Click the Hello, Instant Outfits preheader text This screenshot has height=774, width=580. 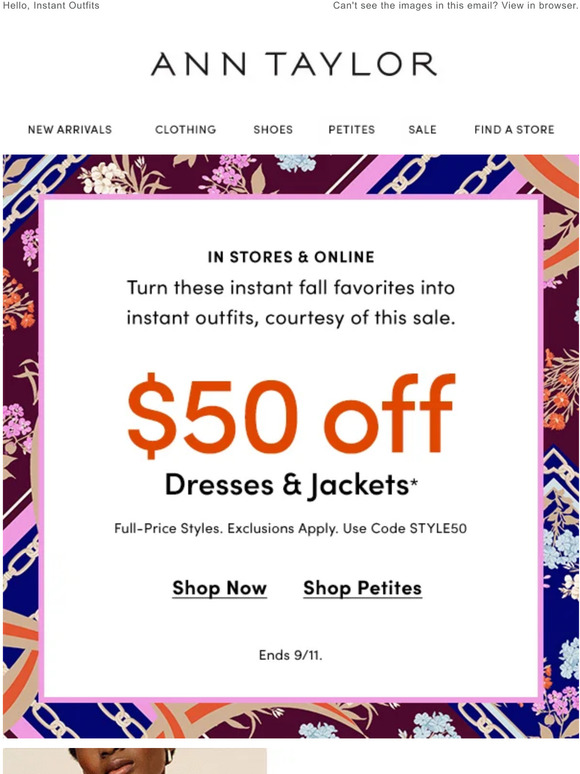point(51,5)
